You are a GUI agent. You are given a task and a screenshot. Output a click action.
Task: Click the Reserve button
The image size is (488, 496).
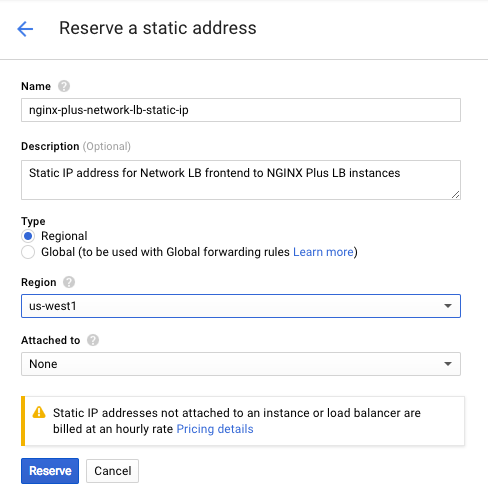pos(50,471)
